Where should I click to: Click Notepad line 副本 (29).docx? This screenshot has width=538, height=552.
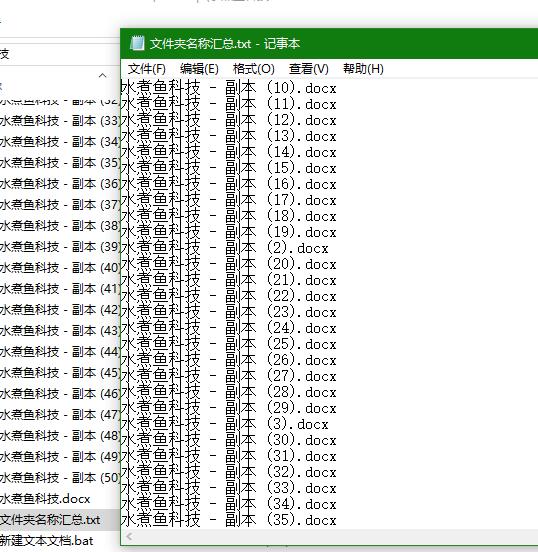[x=229, y=408]
